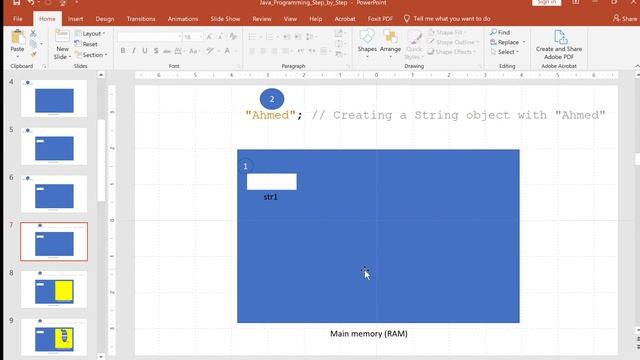The height and width of the screenshot is (360, 640).
Task: Reset the slide layout
Action: [x=87, y=44]
